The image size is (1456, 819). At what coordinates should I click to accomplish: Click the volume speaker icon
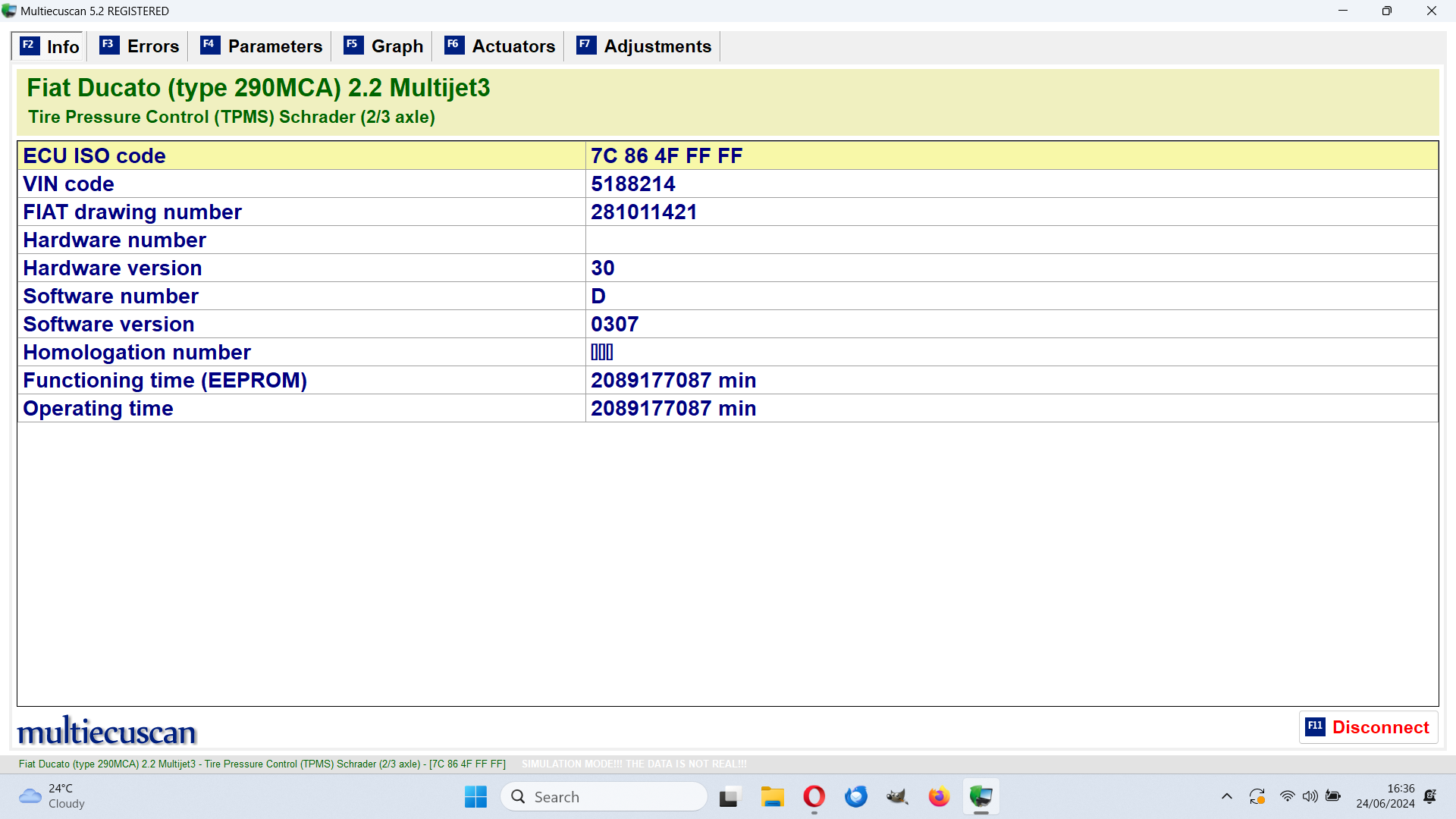(1310, 797)
